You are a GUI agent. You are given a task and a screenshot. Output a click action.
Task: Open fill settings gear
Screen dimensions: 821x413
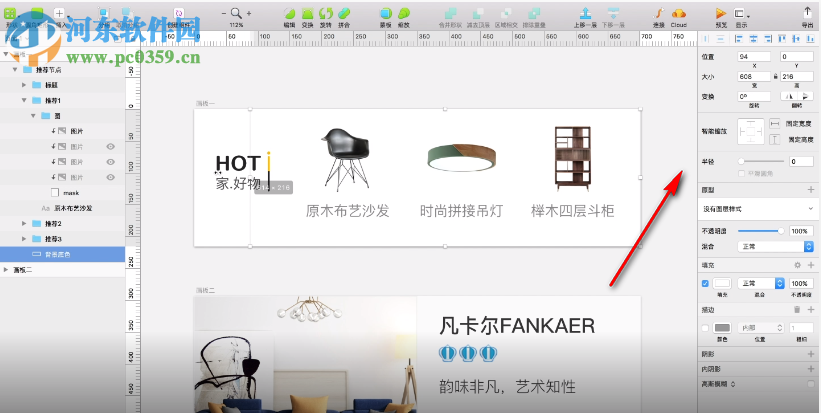tap(797, 265)
